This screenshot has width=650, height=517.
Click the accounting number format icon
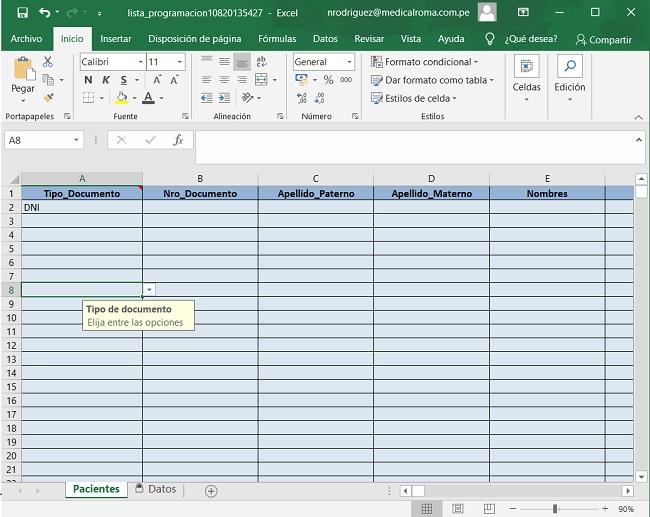[x=301, y=80]
